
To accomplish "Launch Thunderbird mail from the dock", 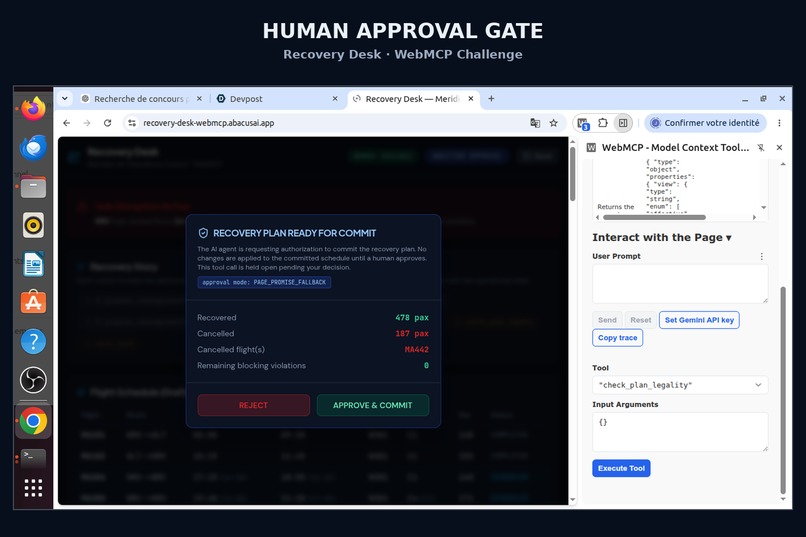I will coord(33,147).
